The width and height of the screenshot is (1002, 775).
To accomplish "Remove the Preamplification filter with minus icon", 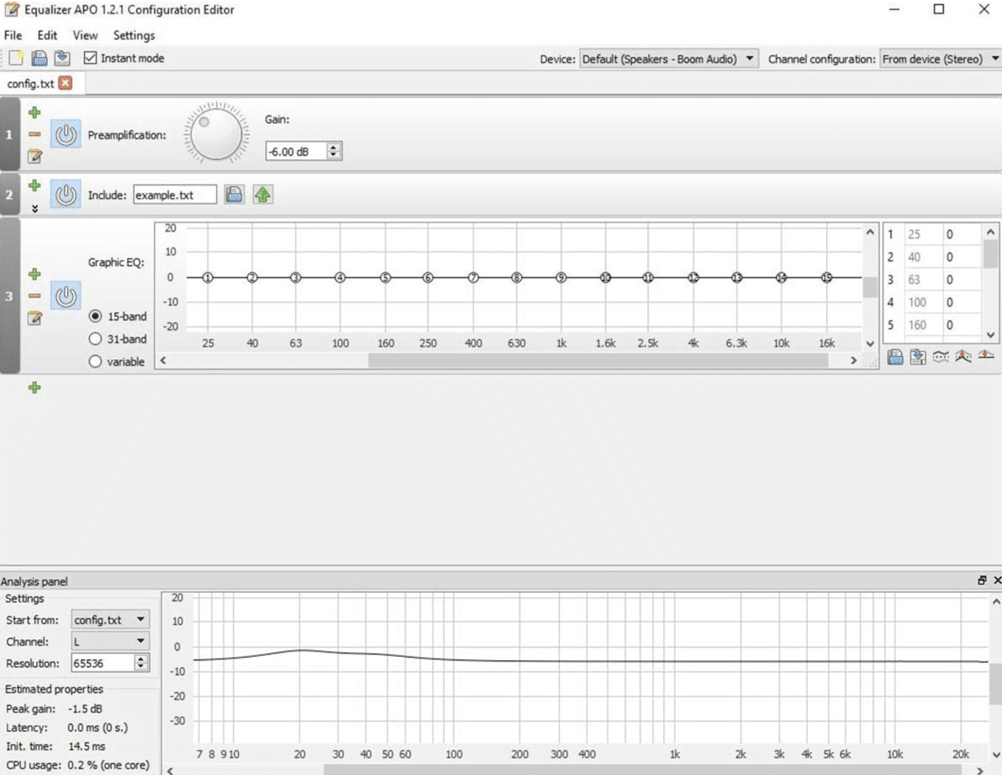I will tap(35, 134).
